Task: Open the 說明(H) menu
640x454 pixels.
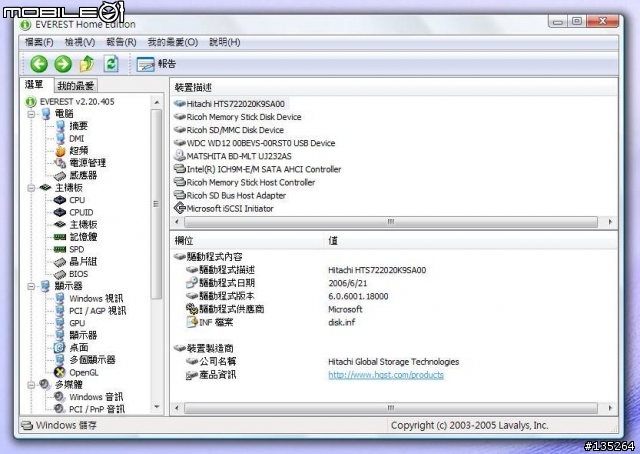Action: (x=224, y=42)
